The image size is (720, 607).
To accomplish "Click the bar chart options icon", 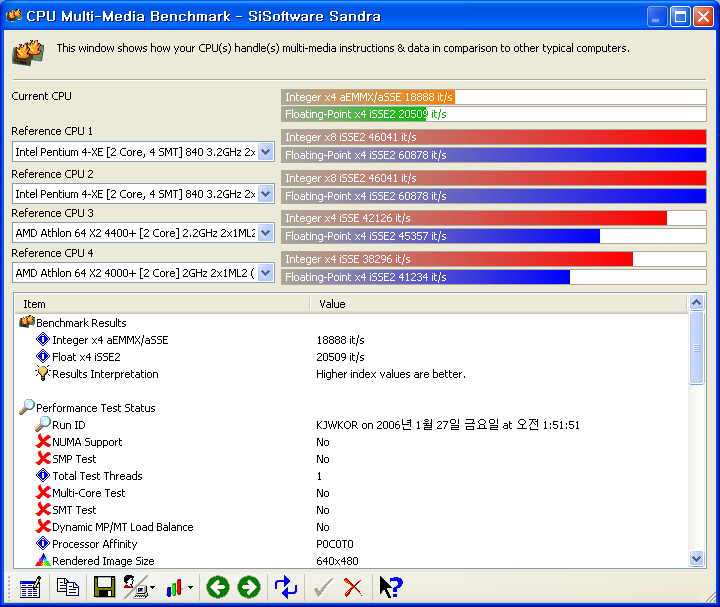I will pos(174,588).
